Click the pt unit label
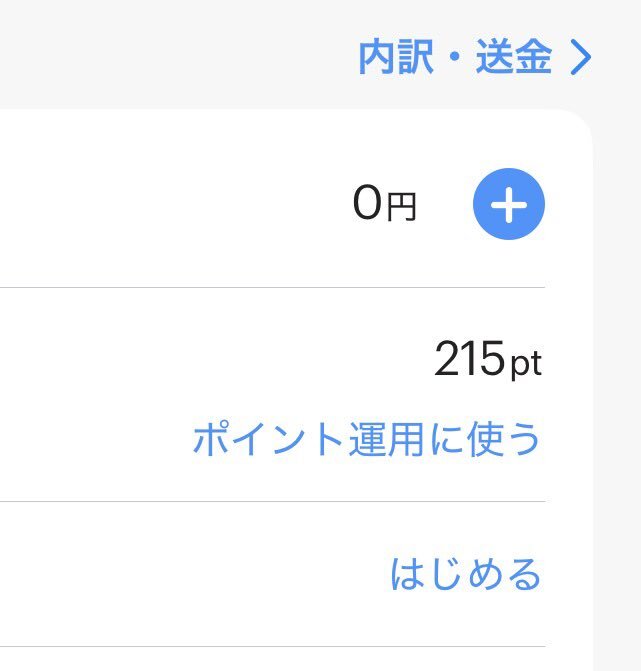 (527, 364)
